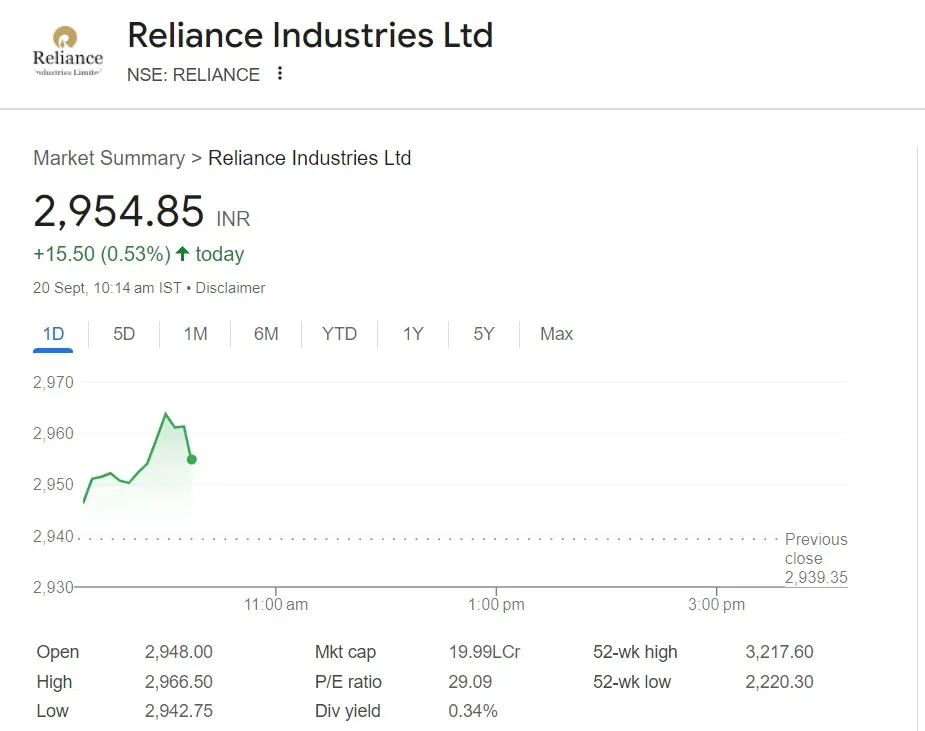Switch to the 1M chart tab
The image size is (925, 731).
(195, 334)
